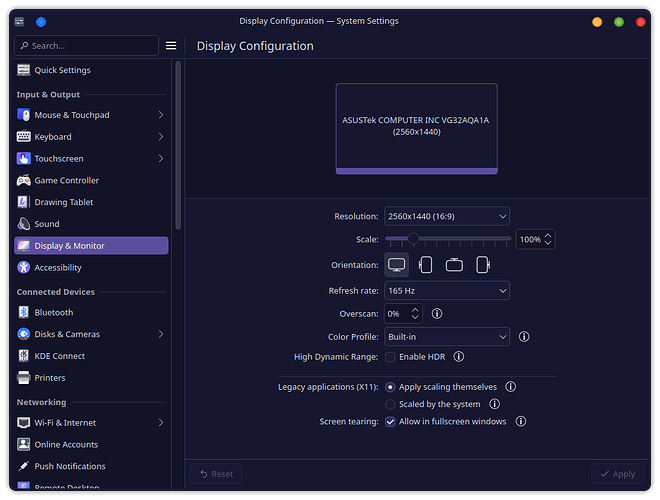660x500 pixels.
Task: Show info about Enable HDR
Action: (x=459, y=357)
